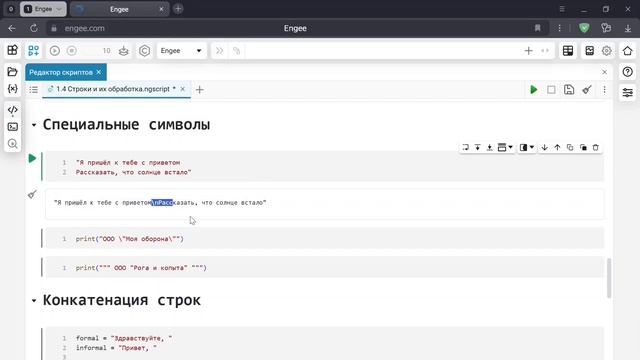Open help with the question mark icon
The image size is (640, 360).
point(628,72)
